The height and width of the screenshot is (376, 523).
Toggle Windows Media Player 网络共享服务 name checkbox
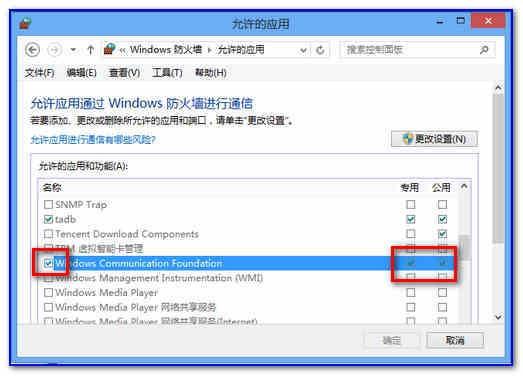coord(48,307)
